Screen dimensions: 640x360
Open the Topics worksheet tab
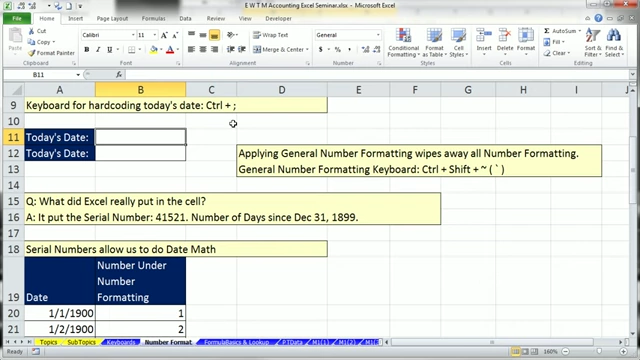(49, 342)
